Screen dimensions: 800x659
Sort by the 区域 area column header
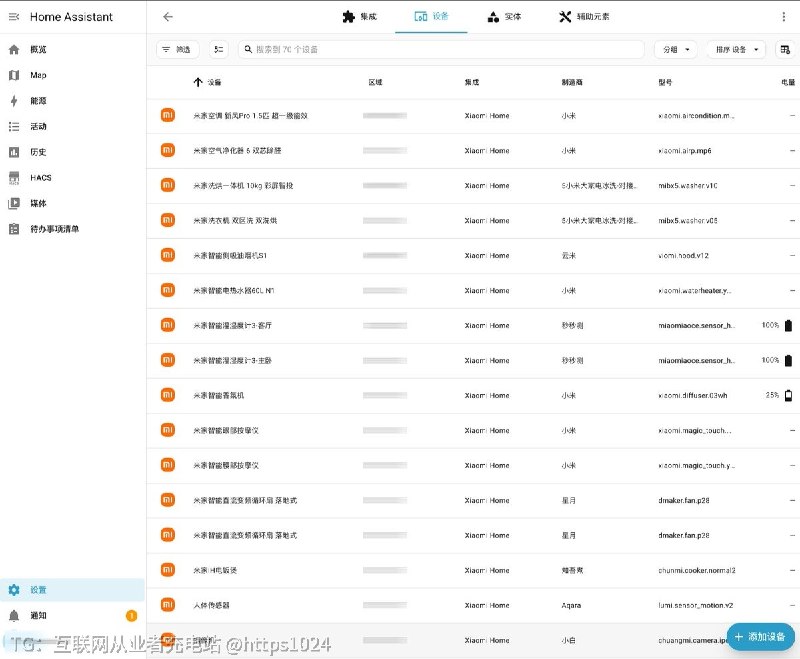click(376, 82)
